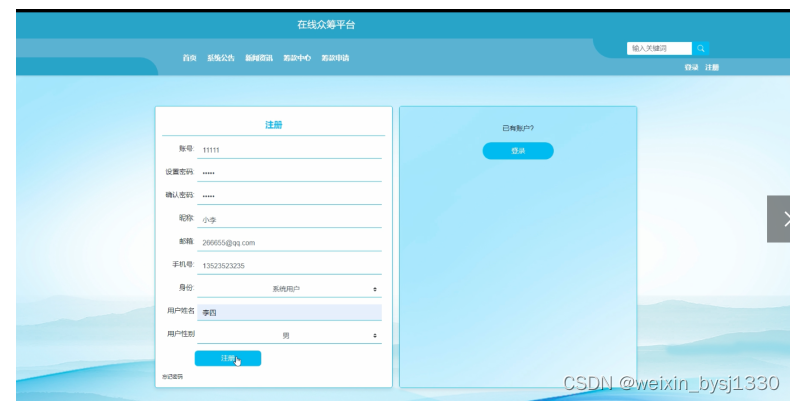The height and width of the screenshot is (403, 795).
Task: Focus the 输入关键词 search box
Action: coord(659,48)
